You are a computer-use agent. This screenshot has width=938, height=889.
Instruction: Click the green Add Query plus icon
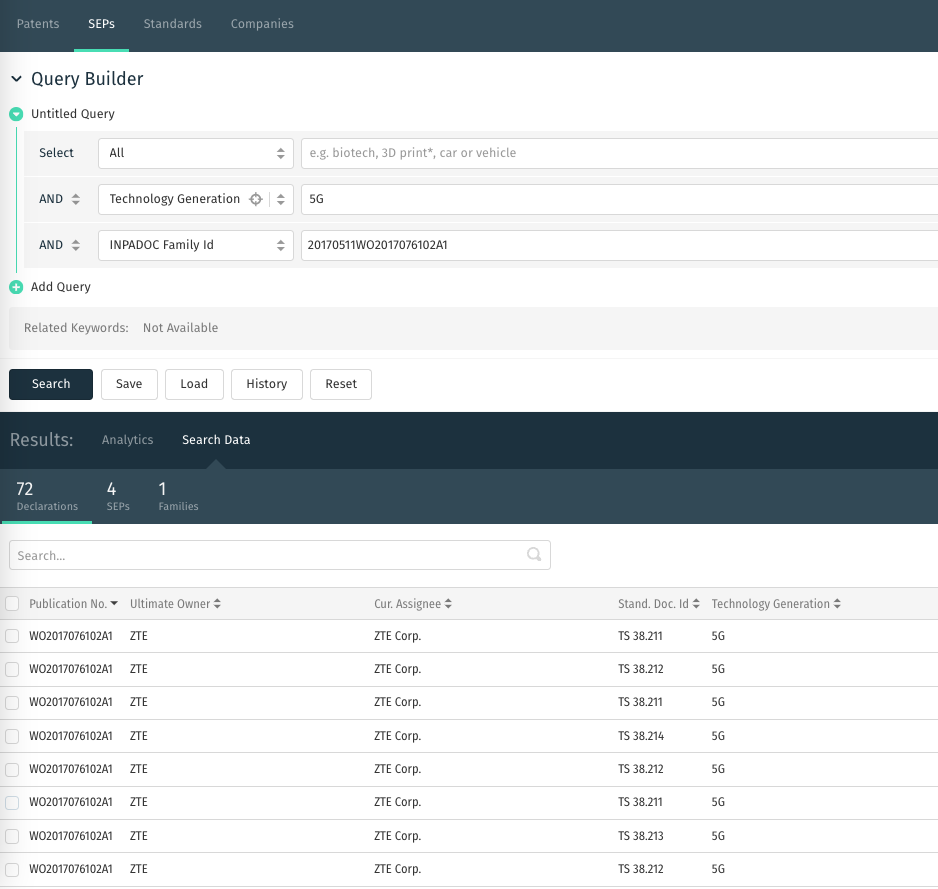point(16,287)
